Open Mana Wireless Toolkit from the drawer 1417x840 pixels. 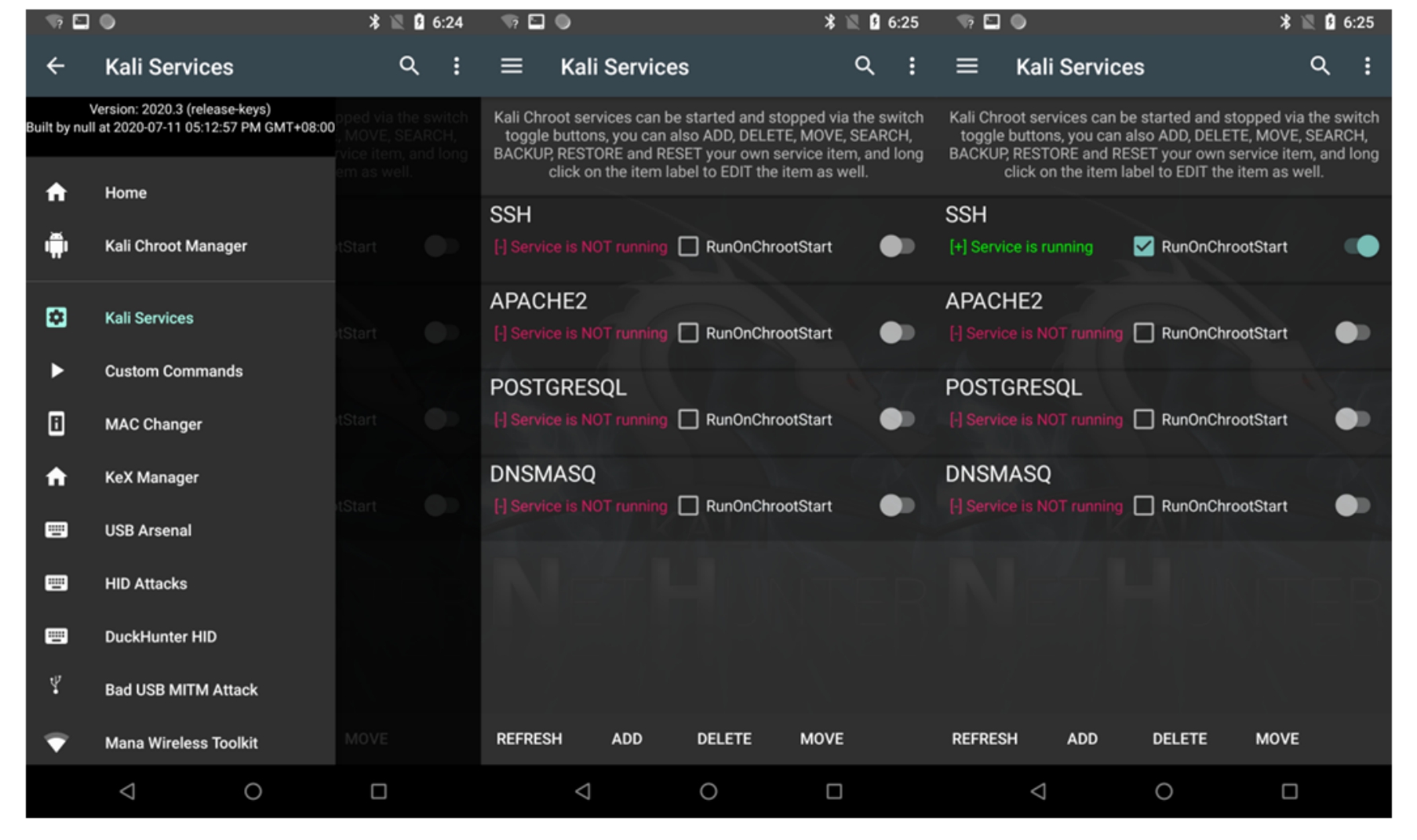pyautogui.click(x=180, y=742)
